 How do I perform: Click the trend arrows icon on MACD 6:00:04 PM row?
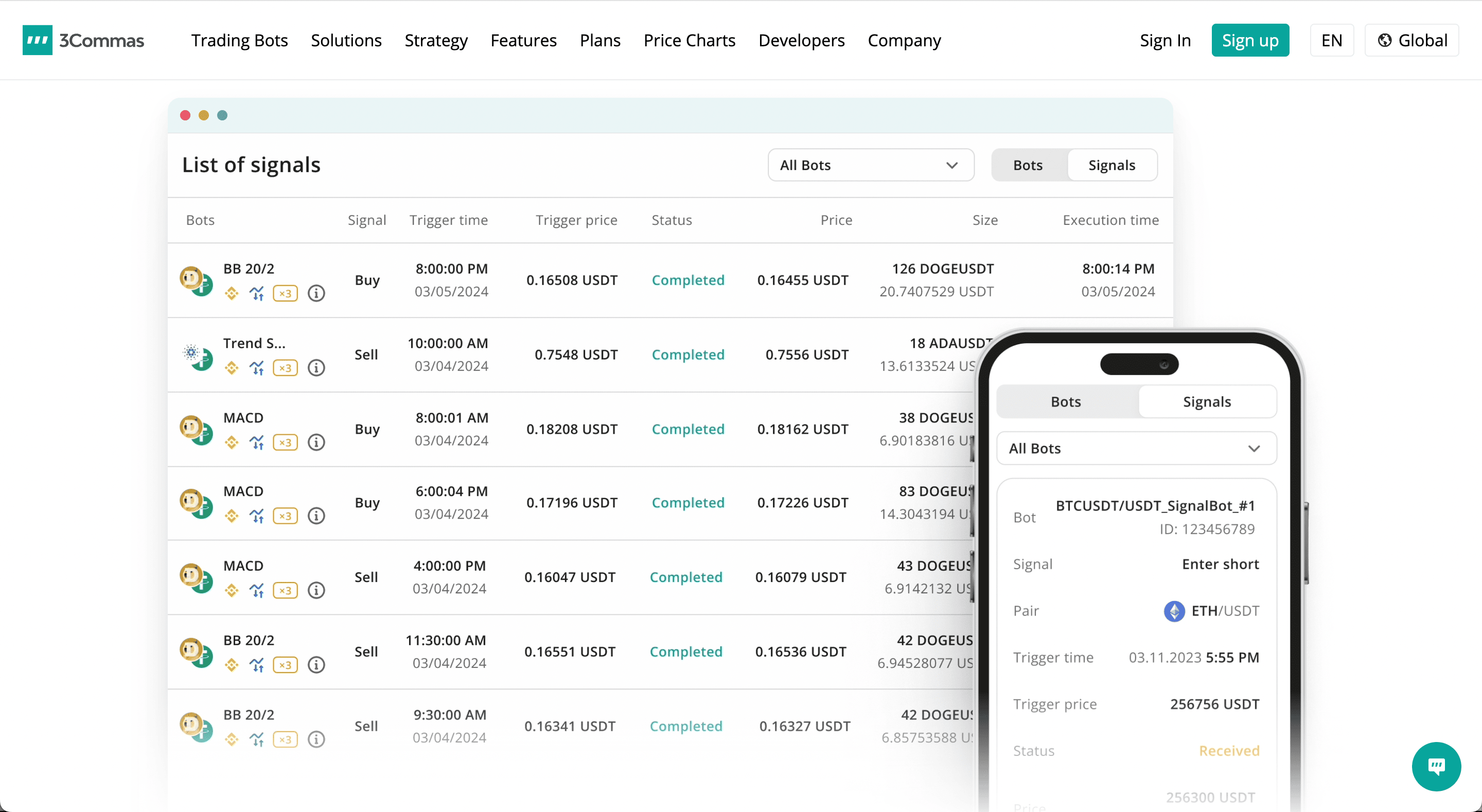pyautogui.click(x=257, y=516)
